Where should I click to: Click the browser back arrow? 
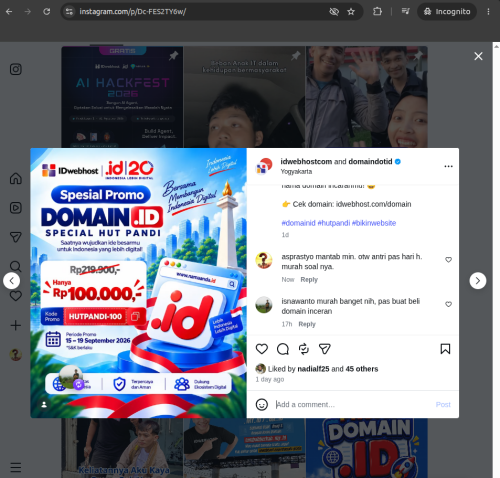click(9, 12)
